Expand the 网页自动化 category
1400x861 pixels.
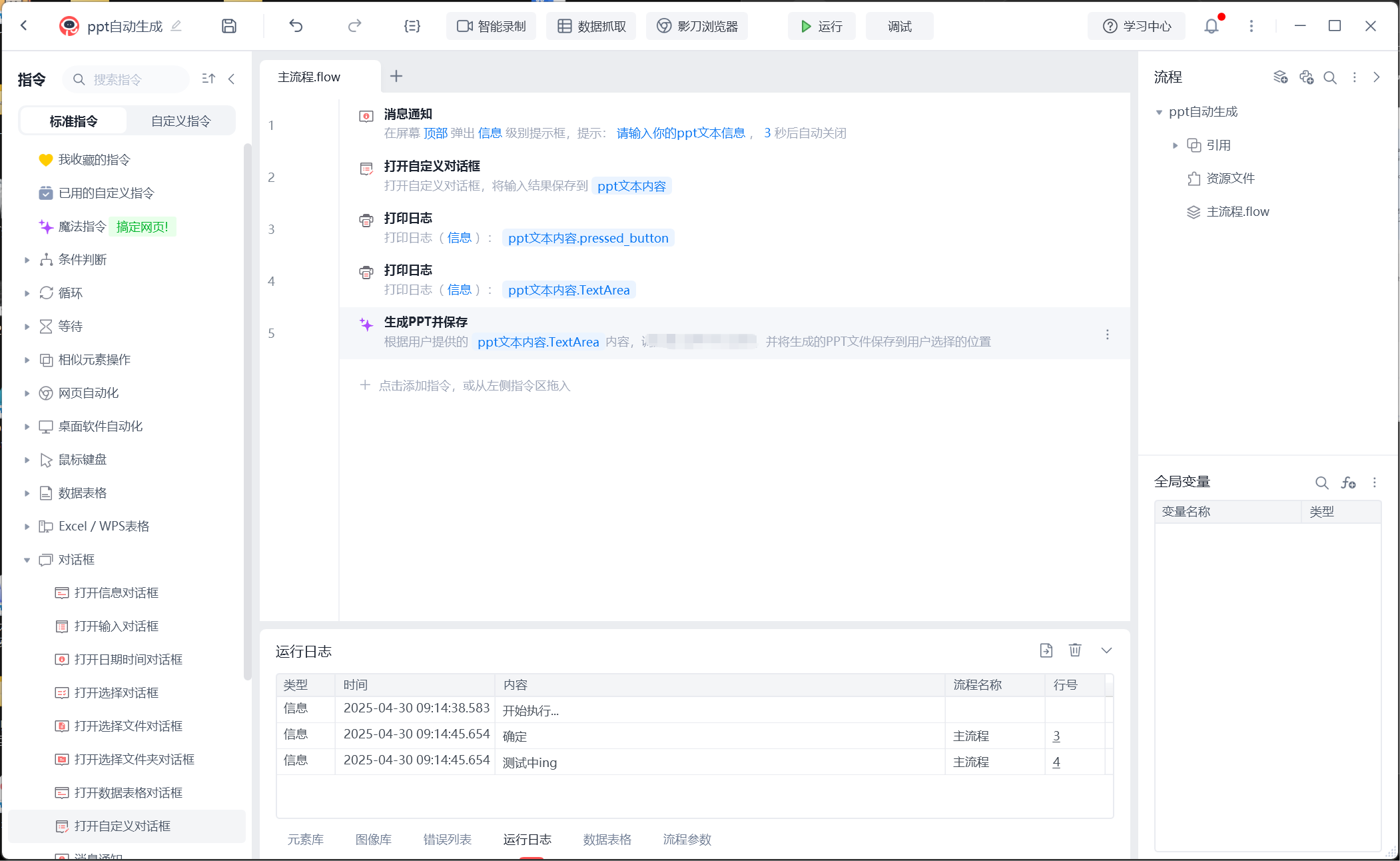pyautogui.click(x=27, y=393)
